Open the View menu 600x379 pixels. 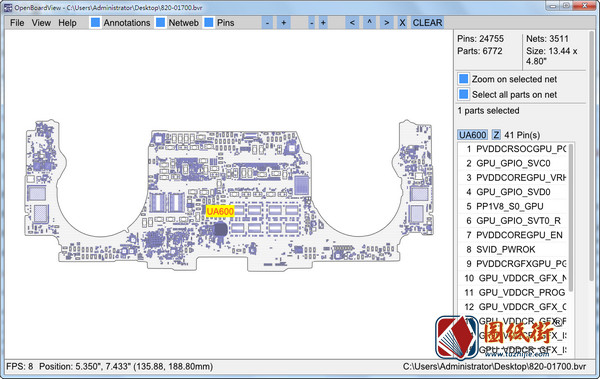coord(41,23)
